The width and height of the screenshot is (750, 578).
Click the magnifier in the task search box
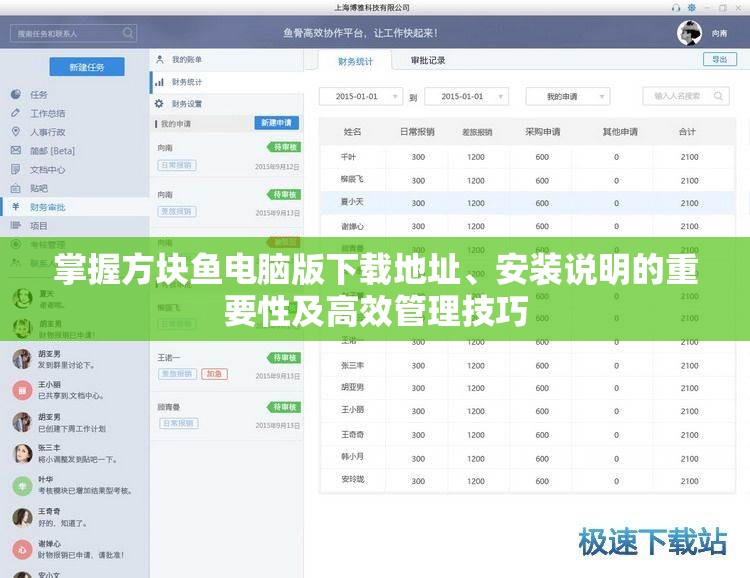pos(128,33)
